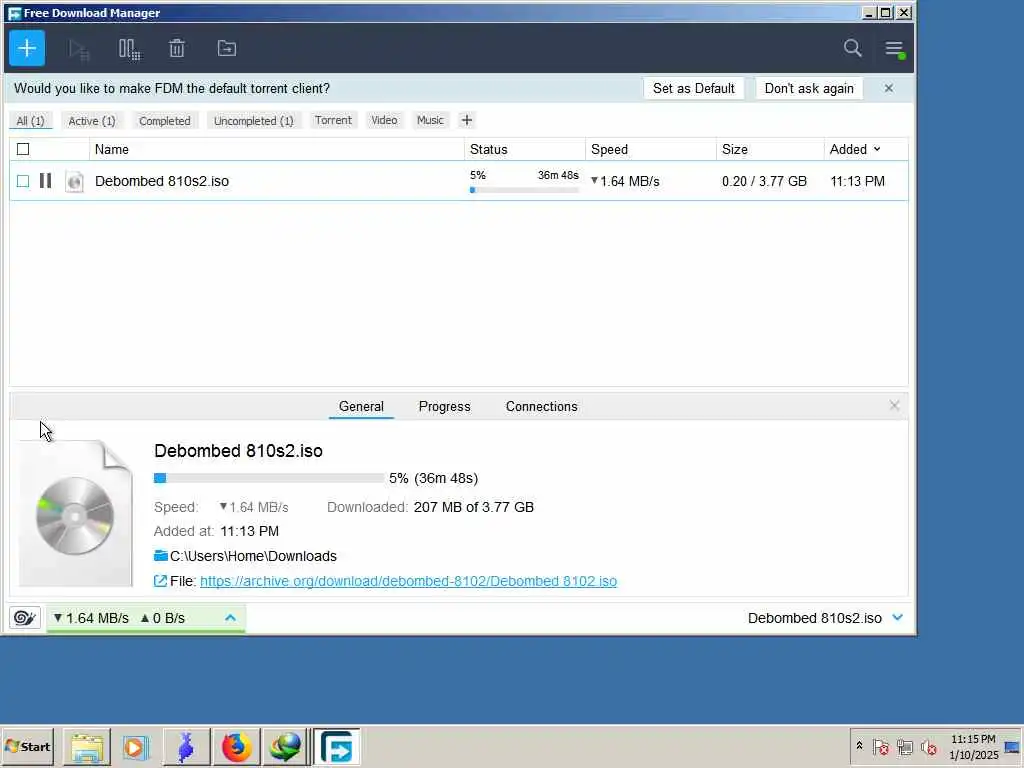Click the disc file icon in download row

click(x=74, y=181)
